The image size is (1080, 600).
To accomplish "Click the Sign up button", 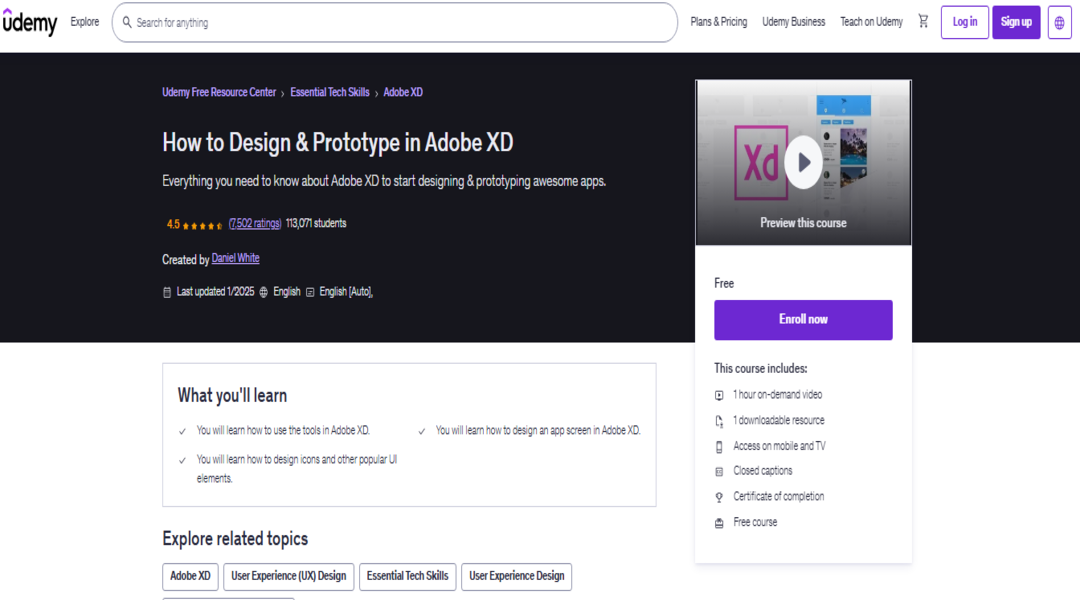I will point(1016,22).
